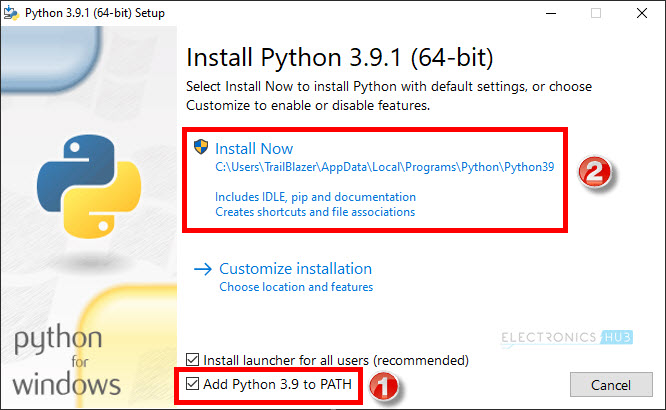Viewport: 666px width, 410px height.
Task: Click the arrow icon beside Customize installation
Action: click(x=203, y=269)
